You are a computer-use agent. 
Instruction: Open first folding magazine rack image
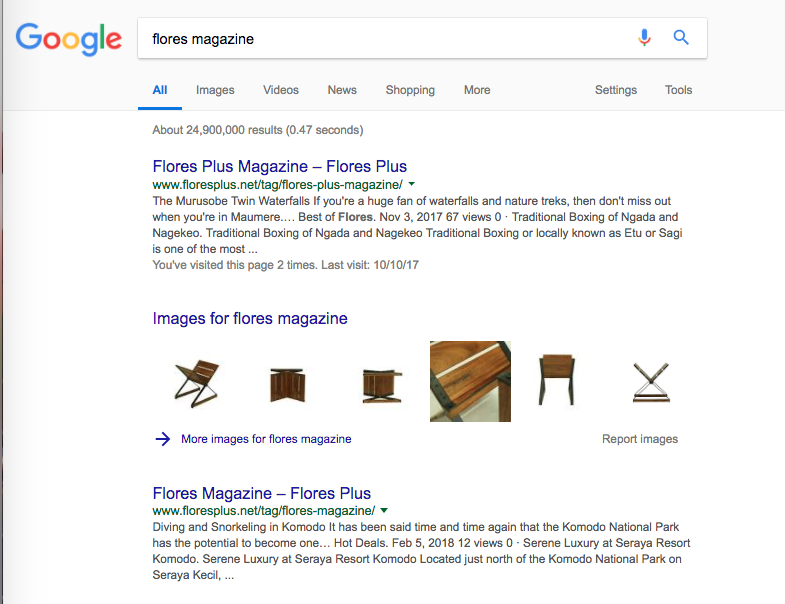click(195, 382)
